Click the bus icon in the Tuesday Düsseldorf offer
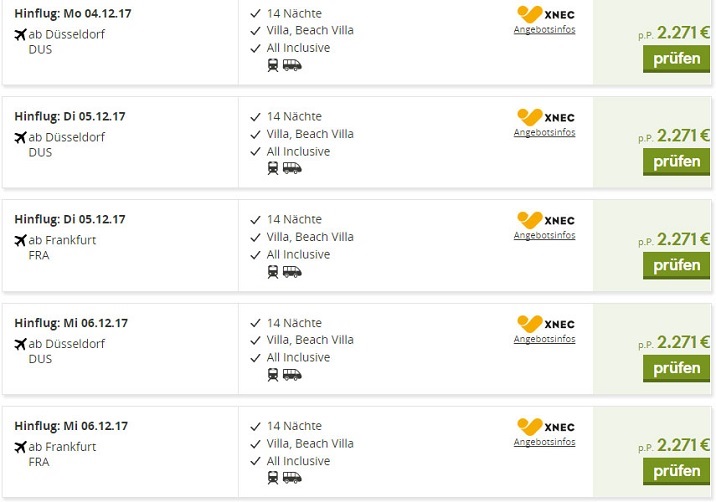Screen dimensions: 716x502 [292, 168]
